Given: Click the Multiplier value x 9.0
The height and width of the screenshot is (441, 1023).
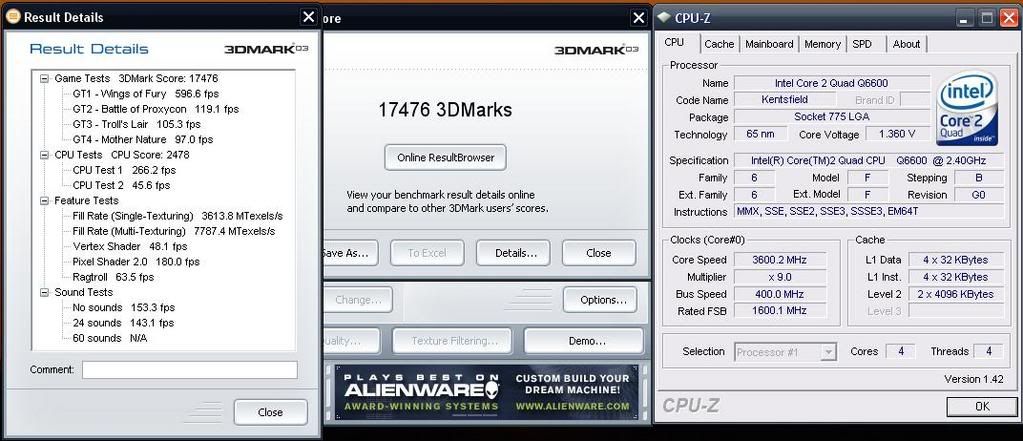Looking at the screenshot, I should tap(780, 277).
